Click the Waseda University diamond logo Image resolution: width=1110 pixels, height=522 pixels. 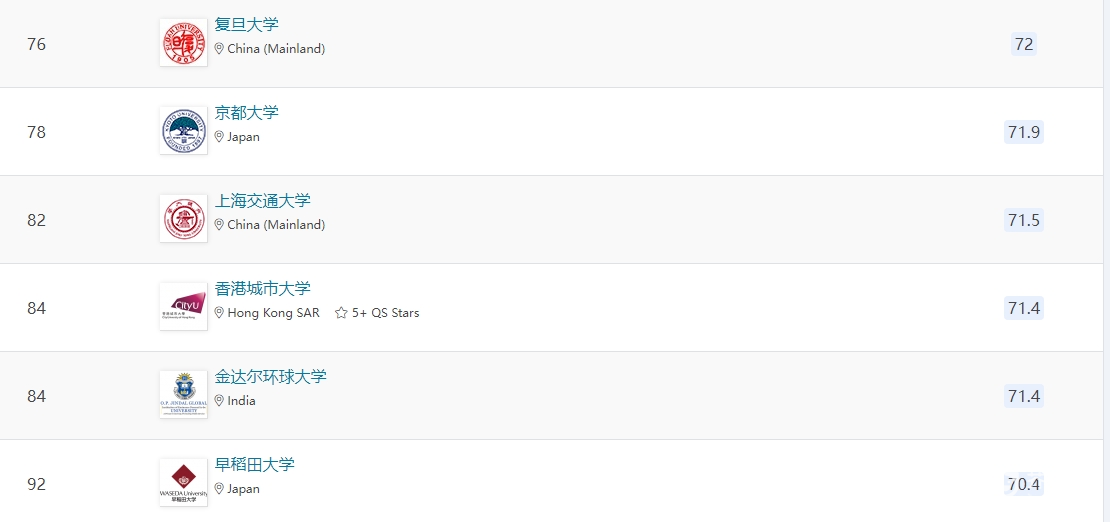(183, 482)
